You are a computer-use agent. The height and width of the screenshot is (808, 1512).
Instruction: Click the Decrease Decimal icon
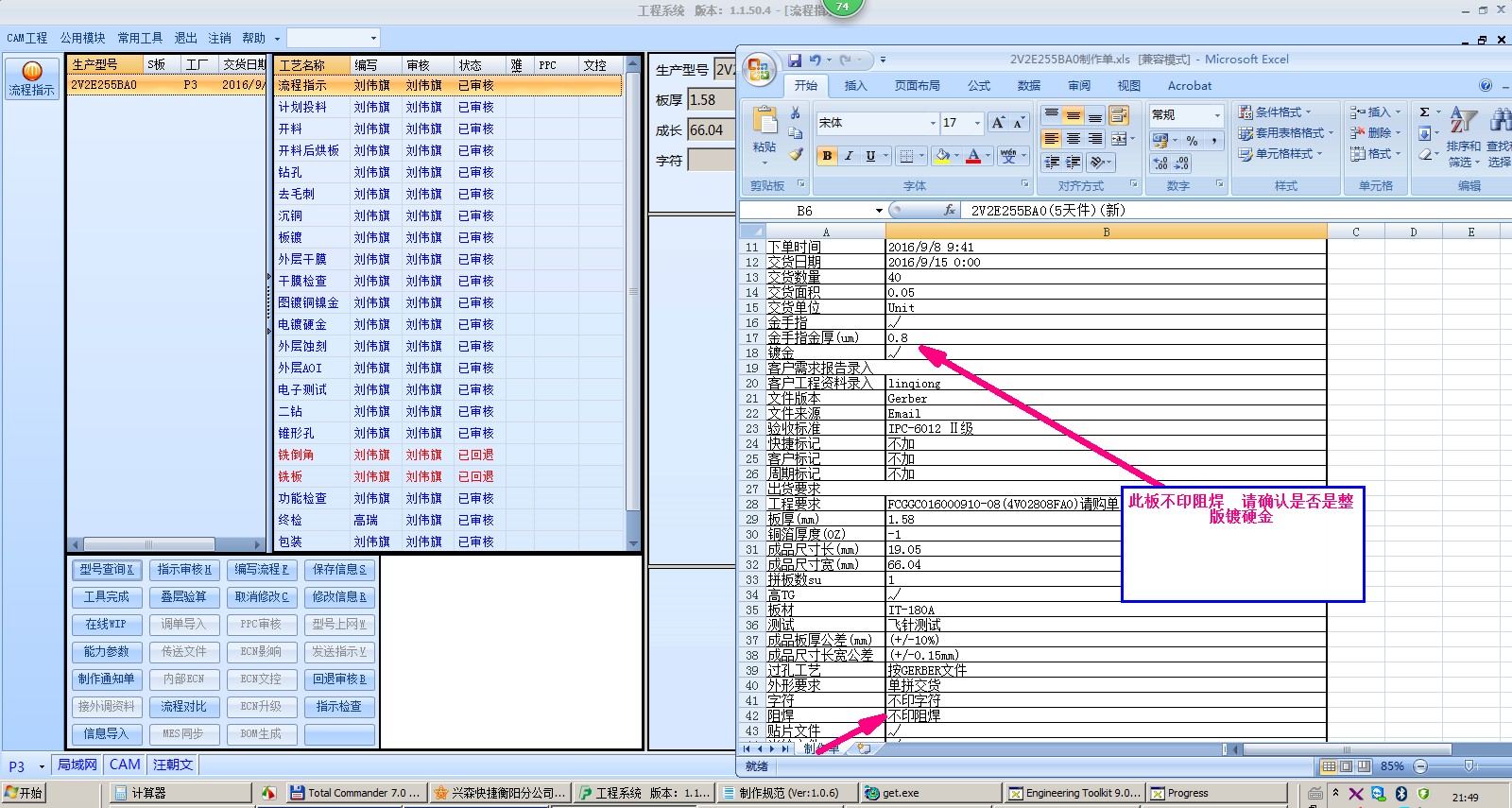tap(1181, 163)
